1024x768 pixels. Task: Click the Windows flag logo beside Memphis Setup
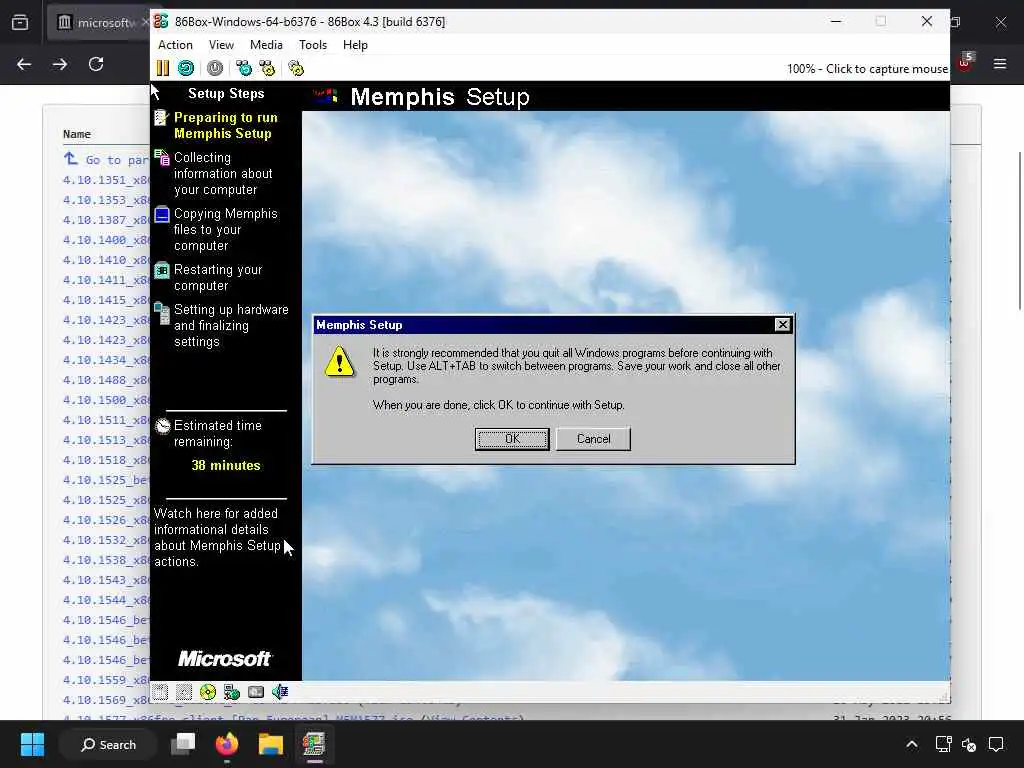coord(325,97)
